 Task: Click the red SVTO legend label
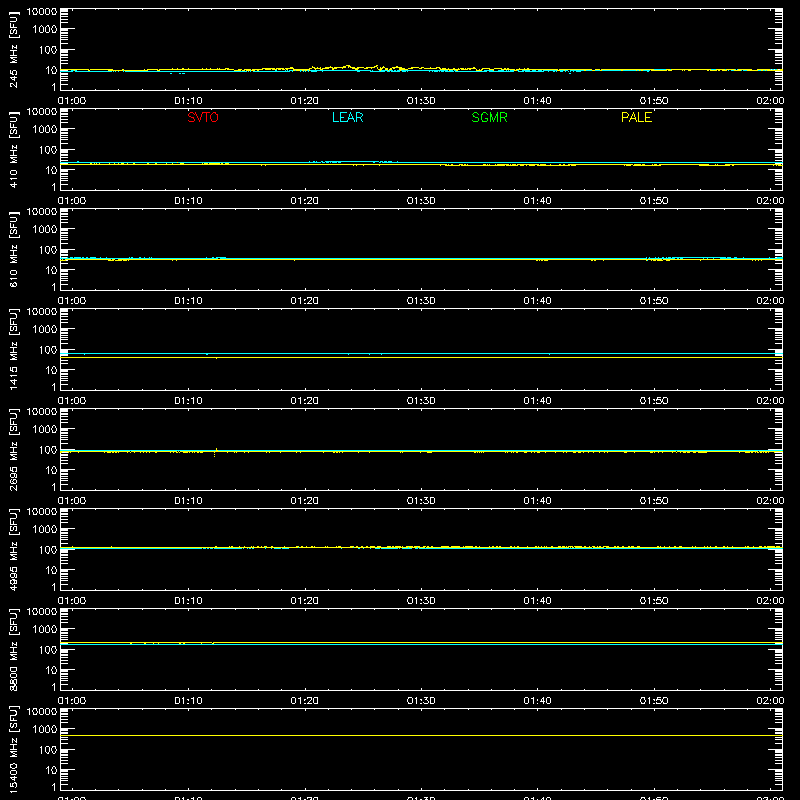[203, 117]
